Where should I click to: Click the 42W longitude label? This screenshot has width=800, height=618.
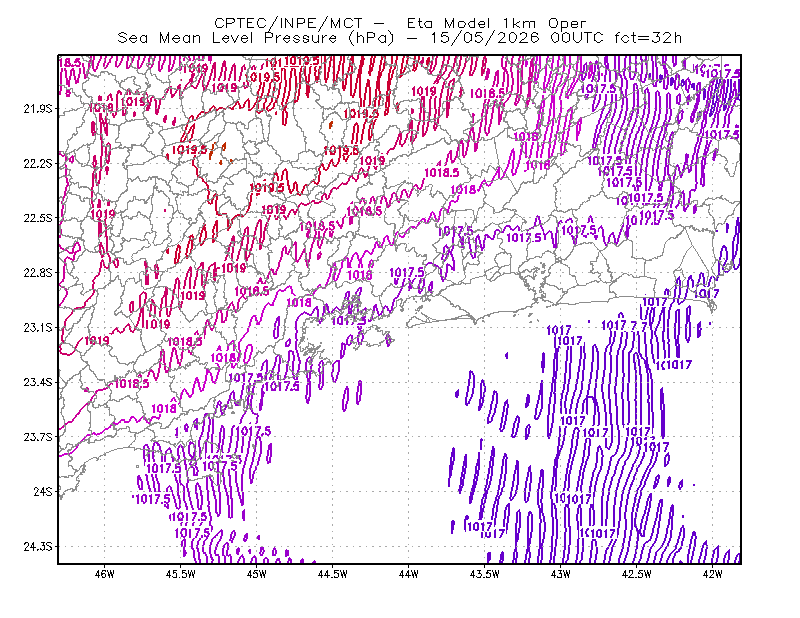click(713, 574)
